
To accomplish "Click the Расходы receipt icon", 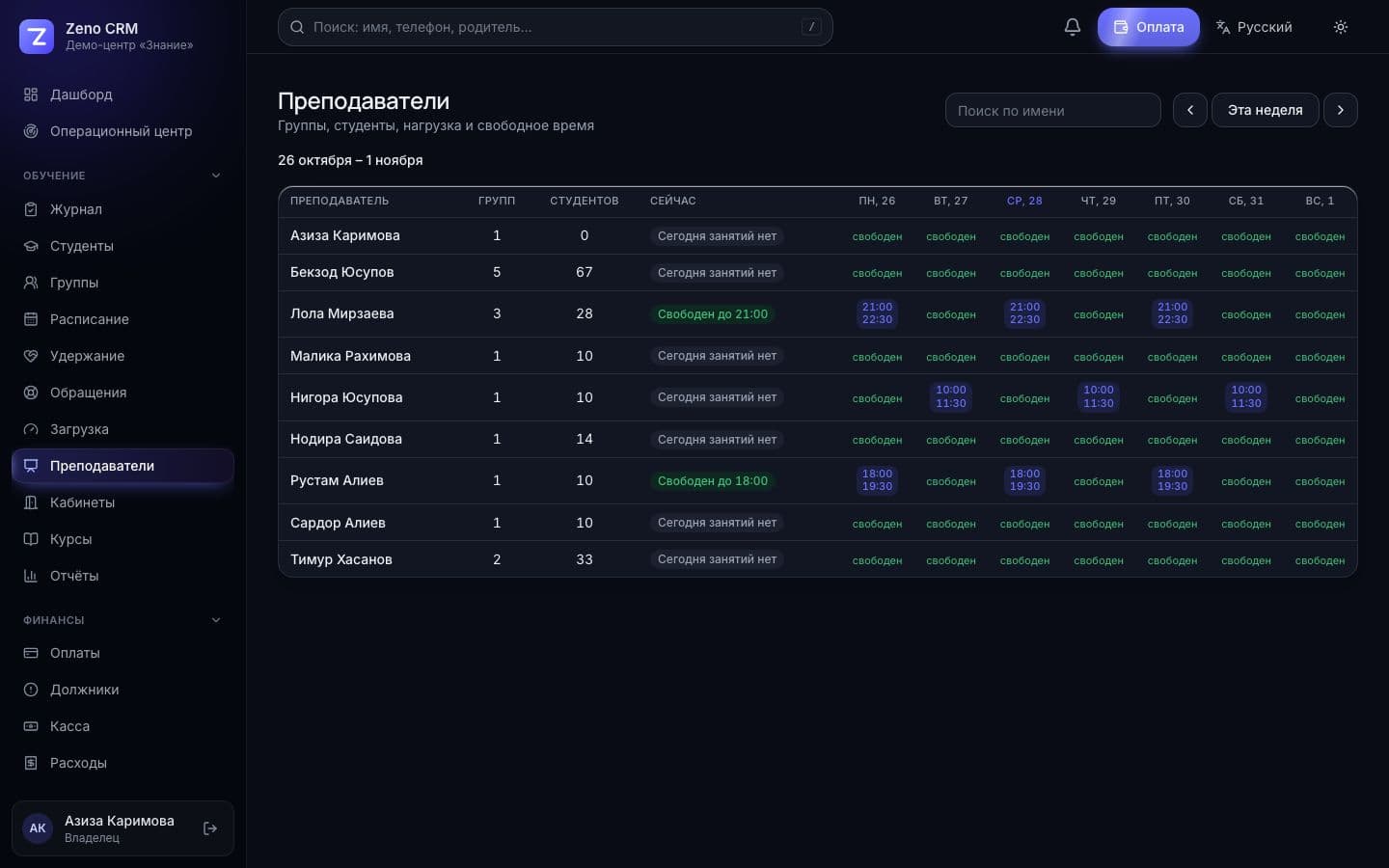I will (x=31, y=763).
